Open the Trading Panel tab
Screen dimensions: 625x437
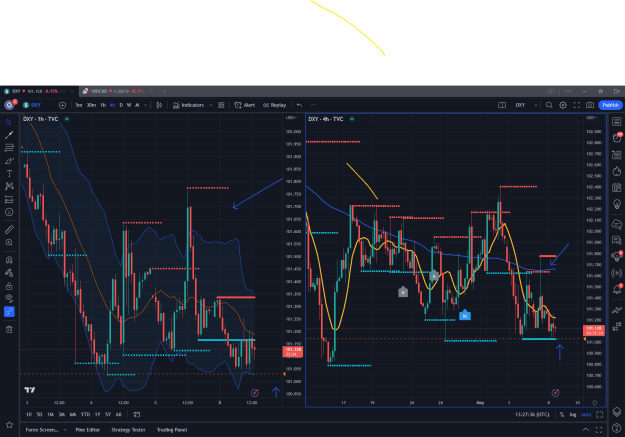coord(172,430)
